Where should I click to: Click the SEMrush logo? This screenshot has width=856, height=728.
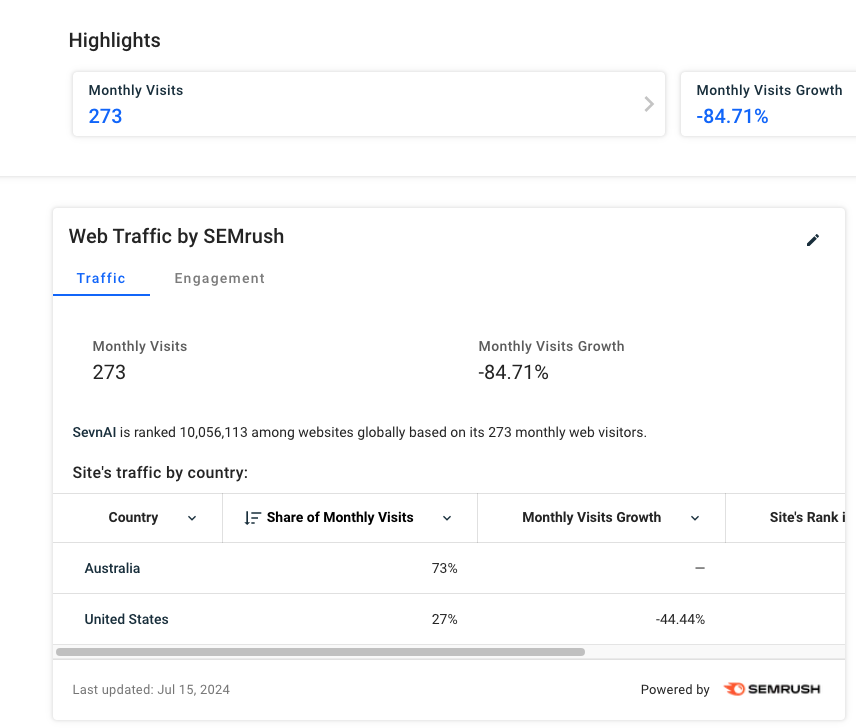pyautogui.click(x=771, y=689)
